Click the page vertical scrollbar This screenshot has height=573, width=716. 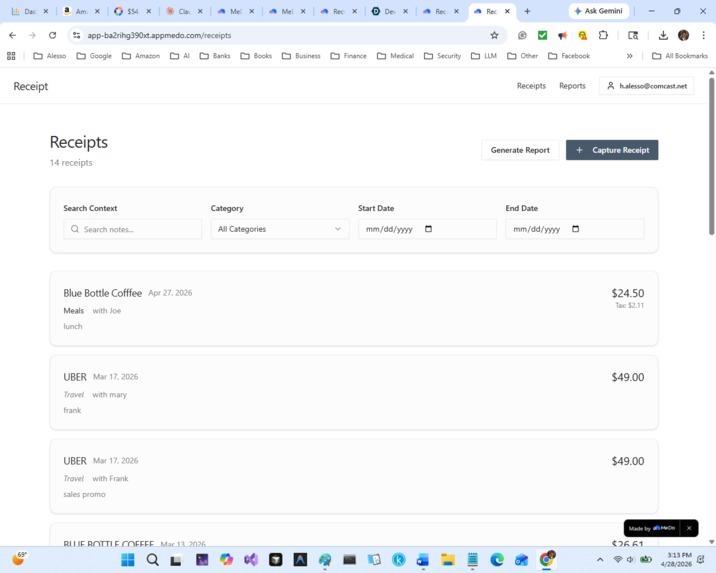711,155
